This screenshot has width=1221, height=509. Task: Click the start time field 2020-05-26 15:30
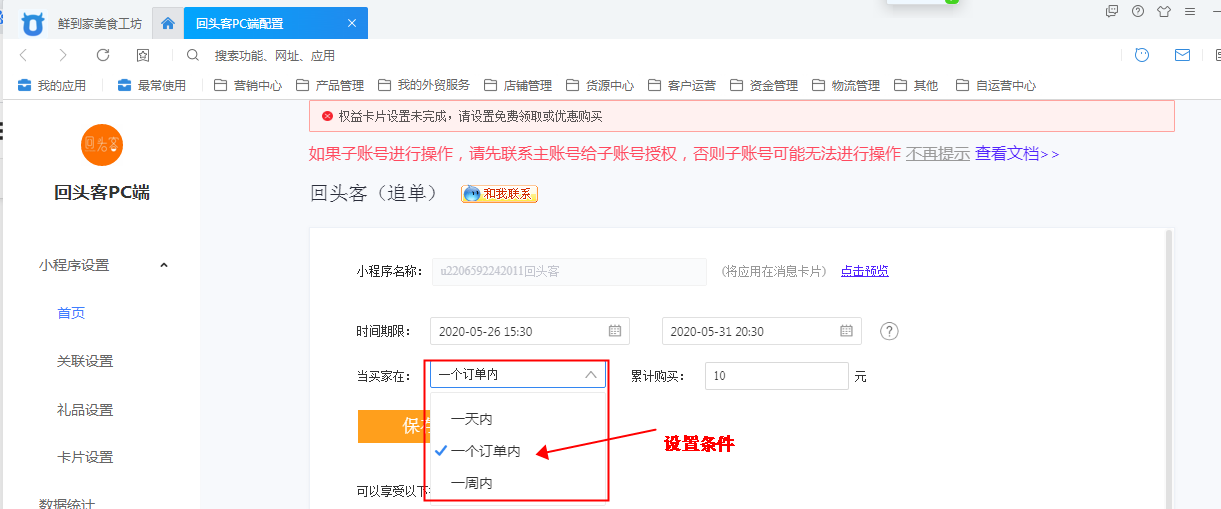coord(530,331)
